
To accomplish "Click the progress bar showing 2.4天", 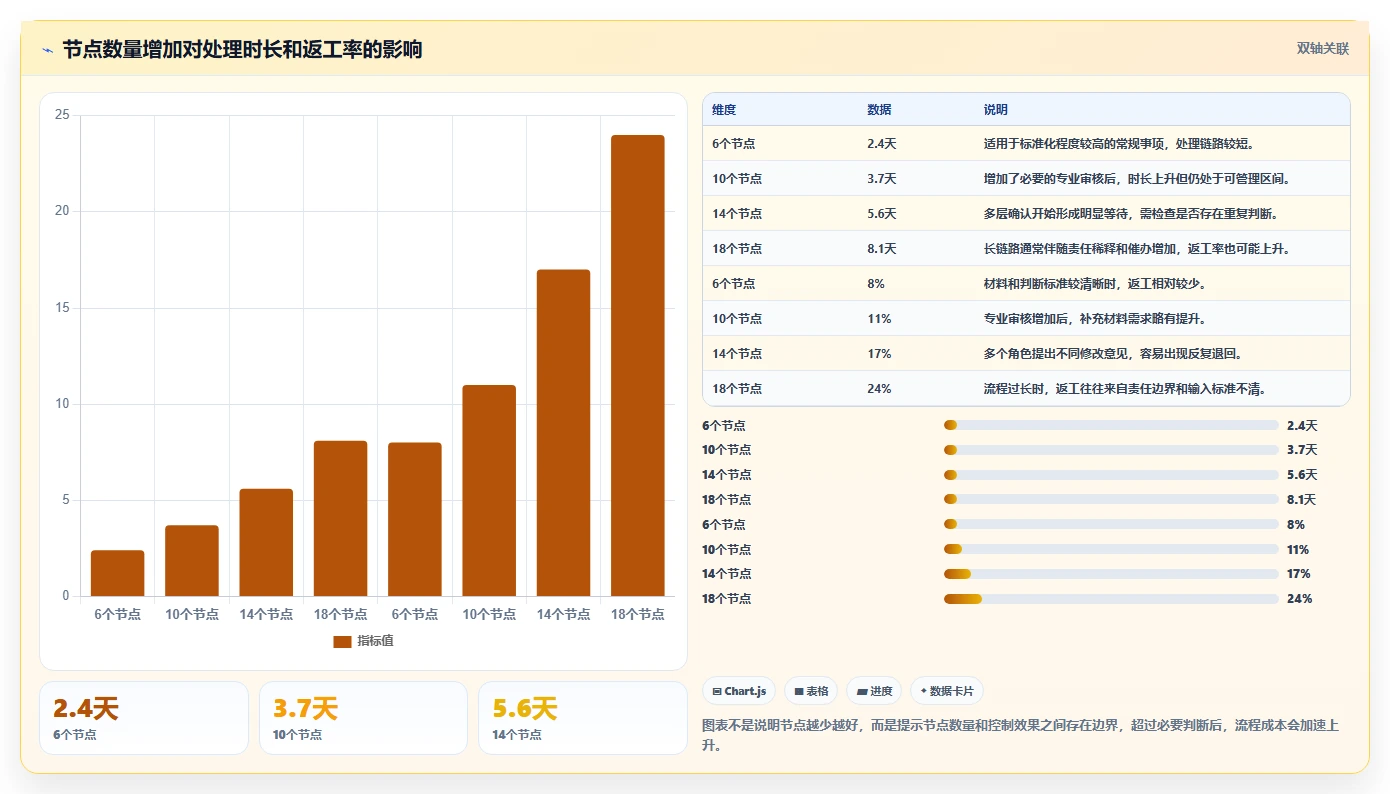I will tap(1111, 426).
